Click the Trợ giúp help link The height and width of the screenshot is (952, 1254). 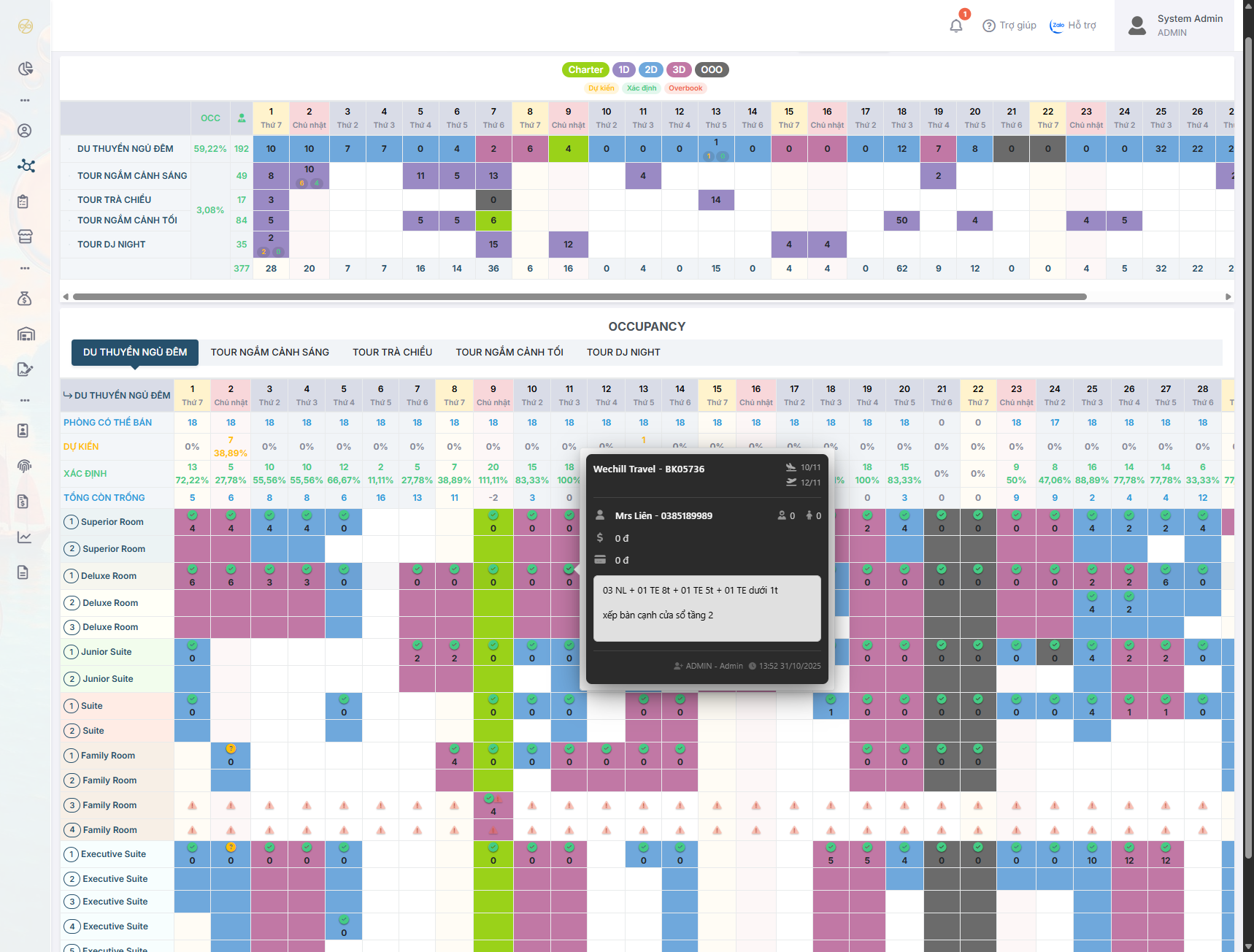click(1009, 26)
